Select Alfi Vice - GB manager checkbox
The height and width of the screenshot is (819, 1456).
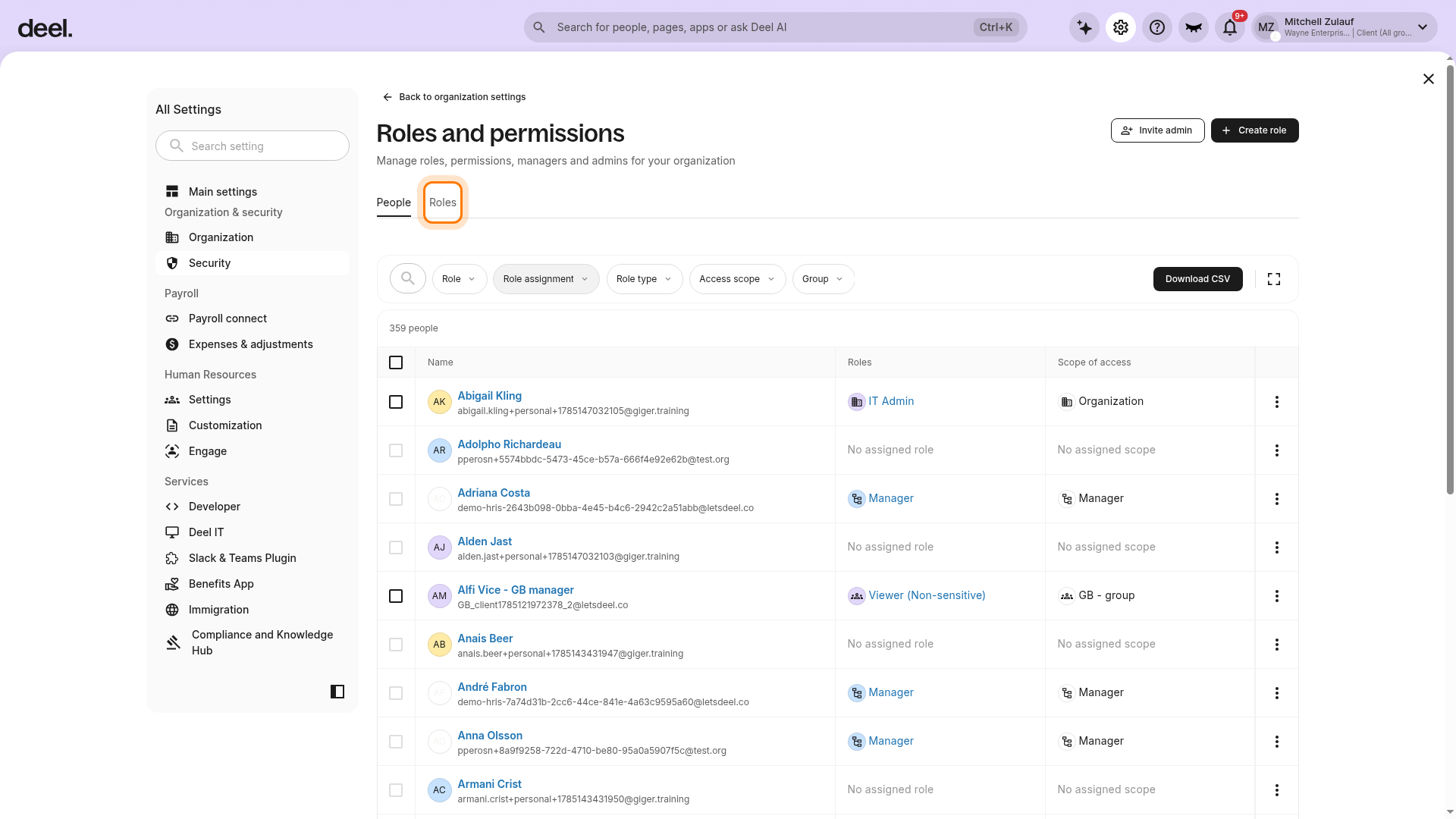(x=396, y=596)
